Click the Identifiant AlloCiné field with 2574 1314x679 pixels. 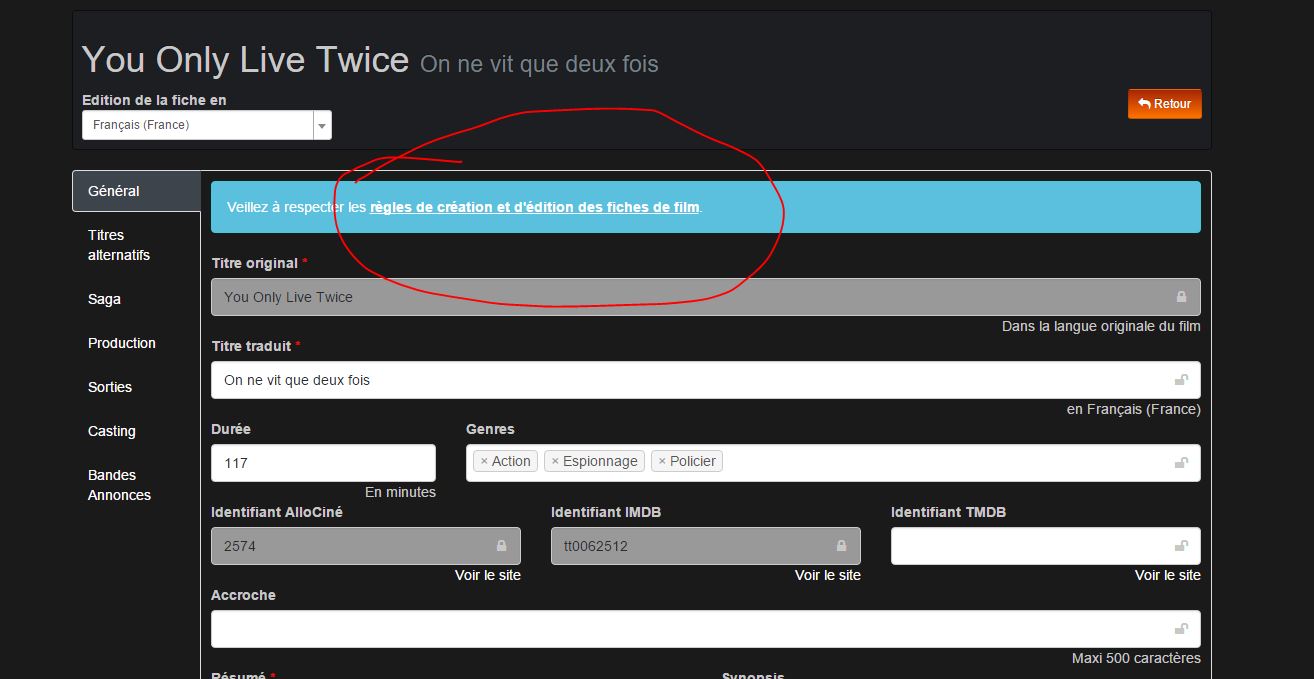[x=366, y=546]
